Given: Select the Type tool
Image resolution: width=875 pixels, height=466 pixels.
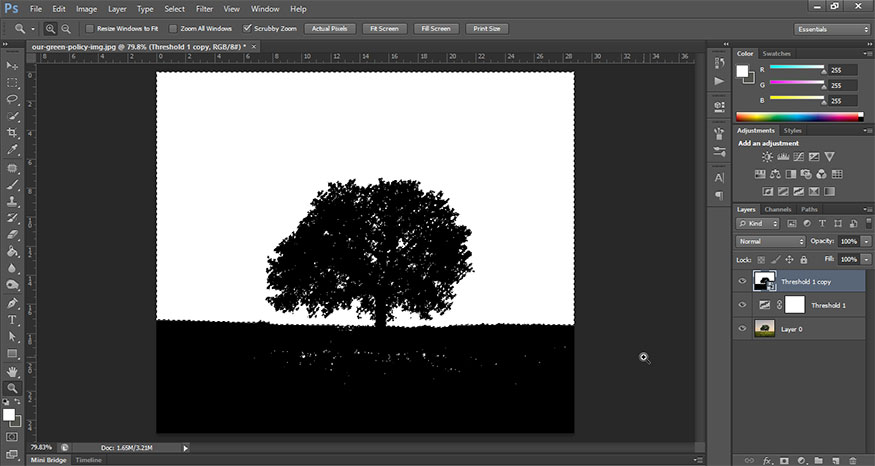Looking at the screenshot, I should pyautogui.click(x=13, y=320).
